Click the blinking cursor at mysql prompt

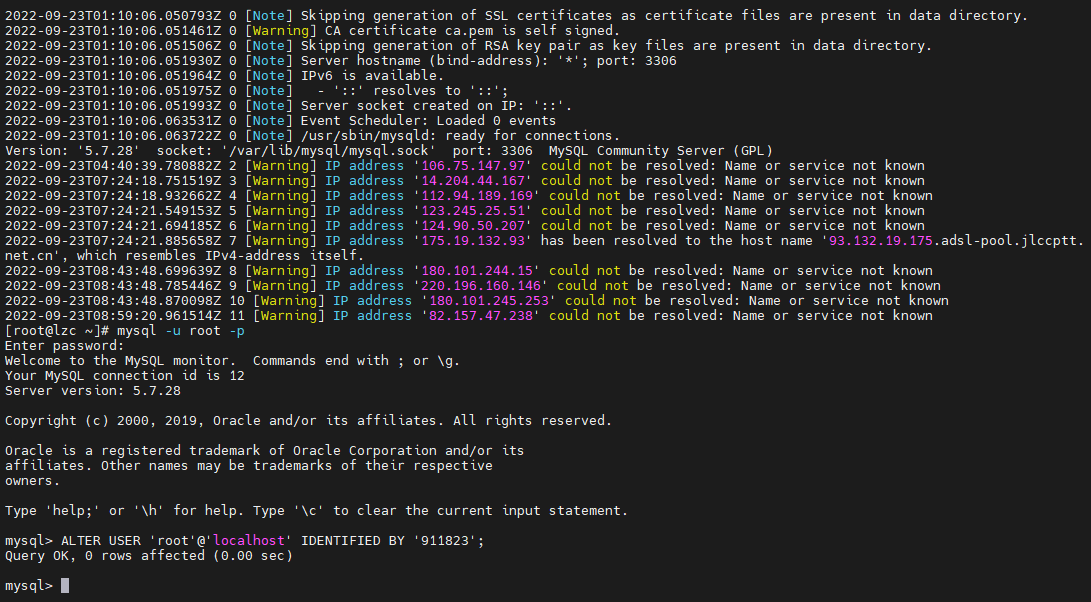(65, 585)
